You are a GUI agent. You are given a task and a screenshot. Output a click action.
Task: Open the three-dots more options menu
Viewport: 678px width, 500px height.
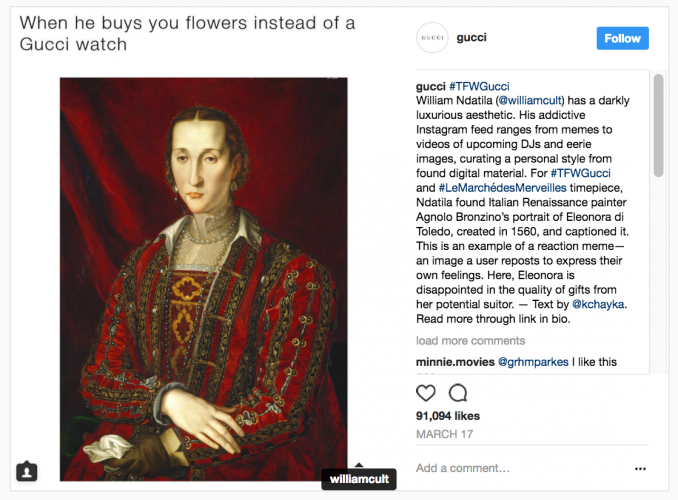pyautogui.click(x=640, y=468)
